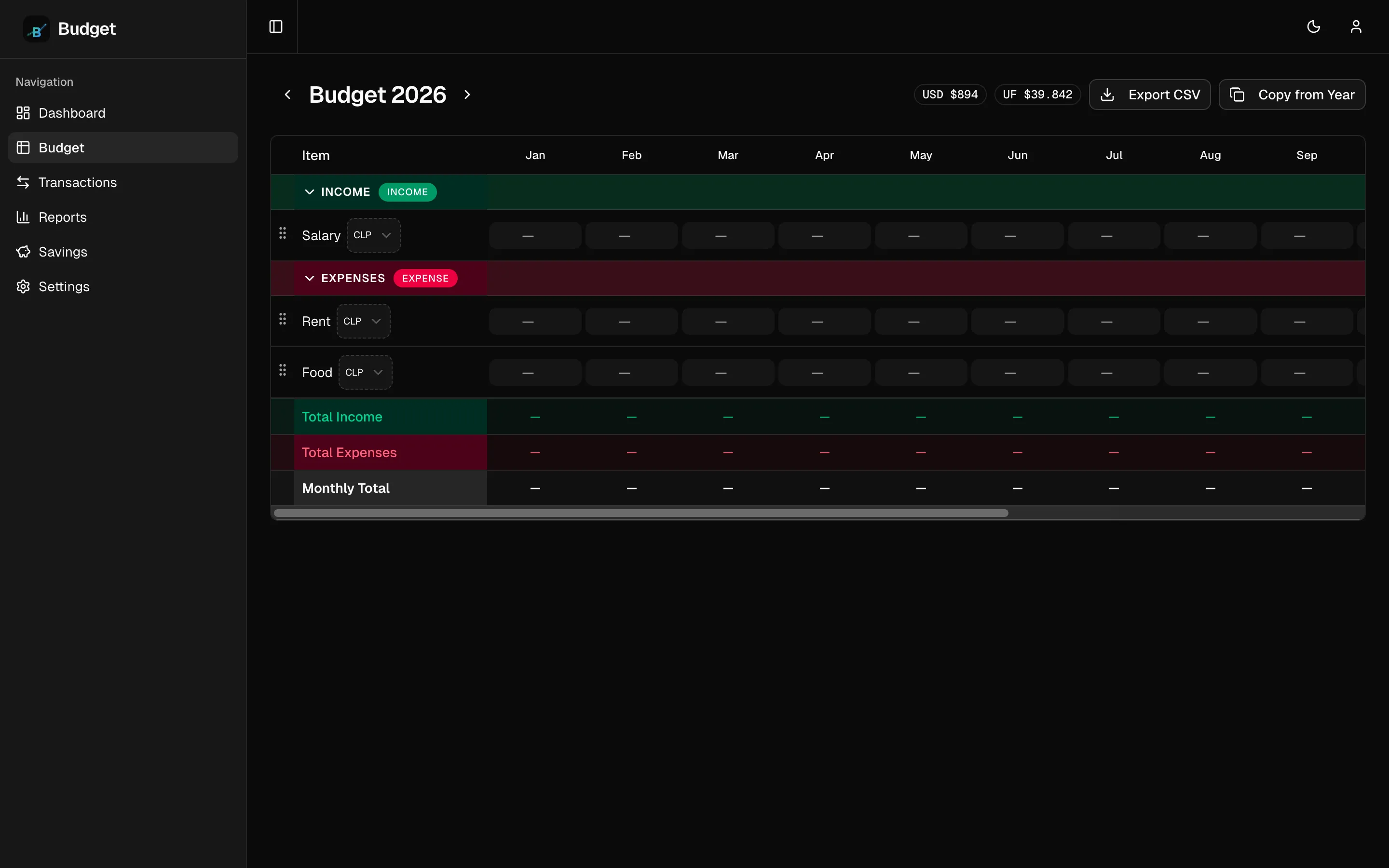
Task: Click the Settings gear icon
Action: click(23, 286)
